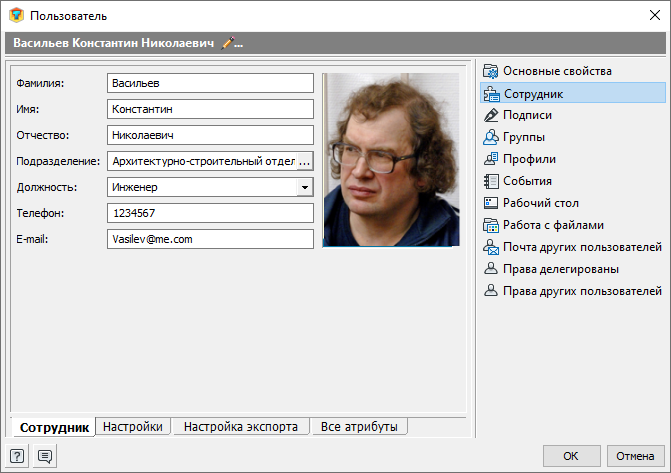Click the ellipsis button next to Подразделение
This screenshot has width=671, height=473.
[x=304, y=161]
